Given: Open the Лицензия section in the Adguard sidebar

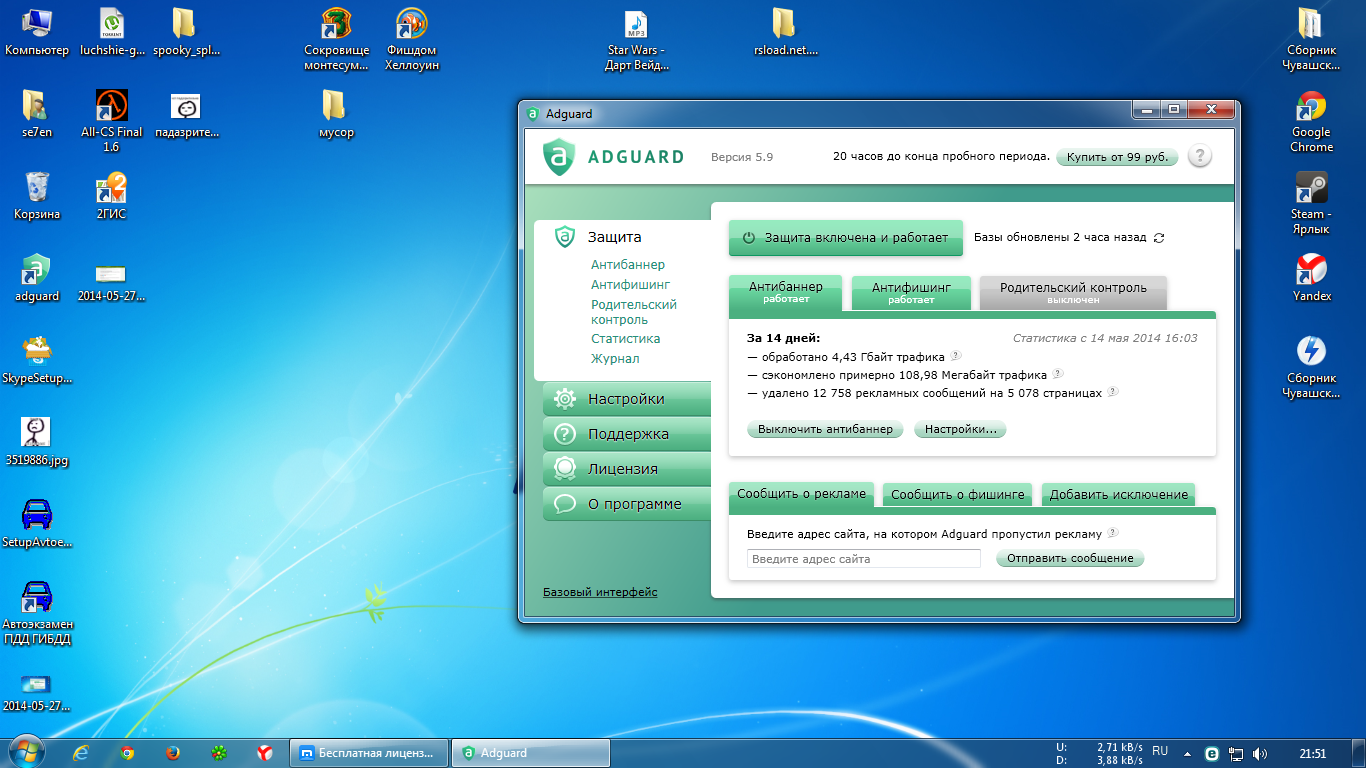Looking at the screenshot, I should point(627,469).
